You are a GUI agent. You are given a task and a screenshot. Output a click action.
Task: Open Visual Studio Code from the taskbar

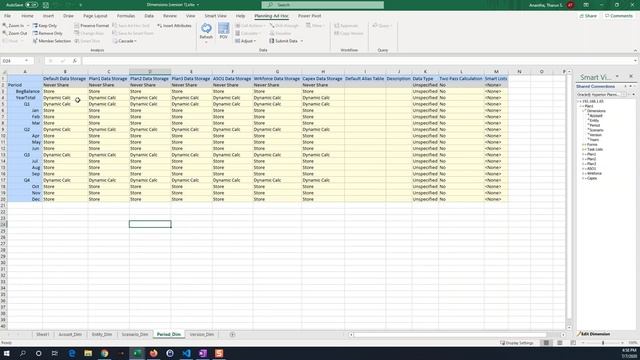186,353
